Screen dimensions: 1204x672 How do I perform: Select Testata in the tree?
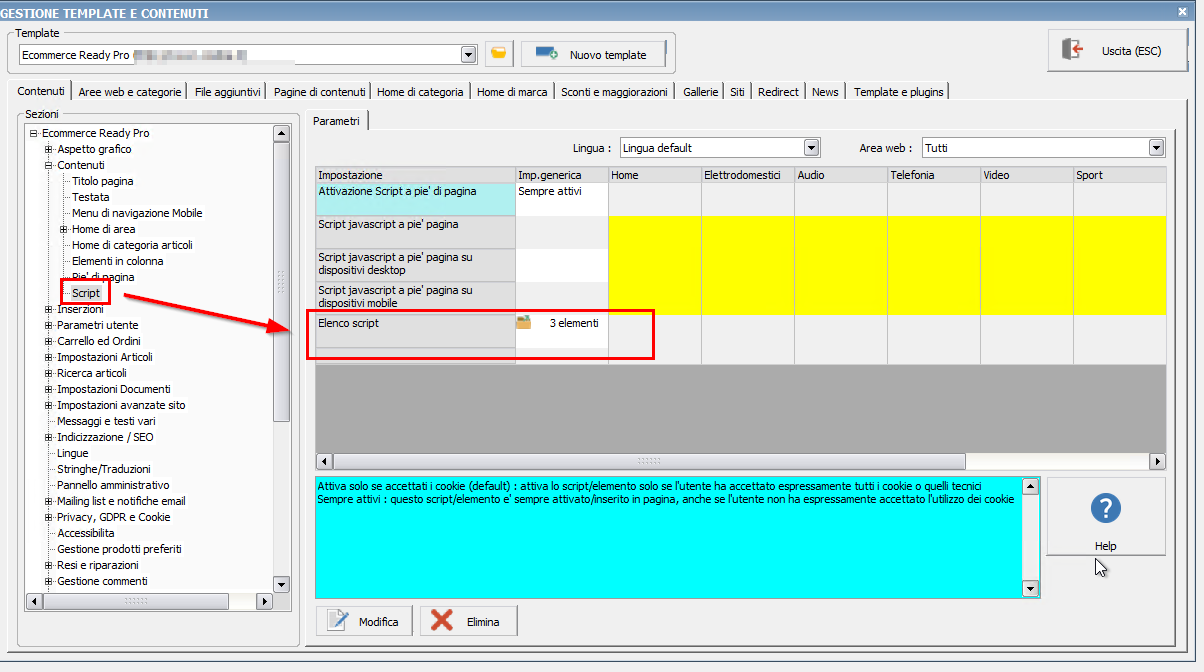(90, 197)
